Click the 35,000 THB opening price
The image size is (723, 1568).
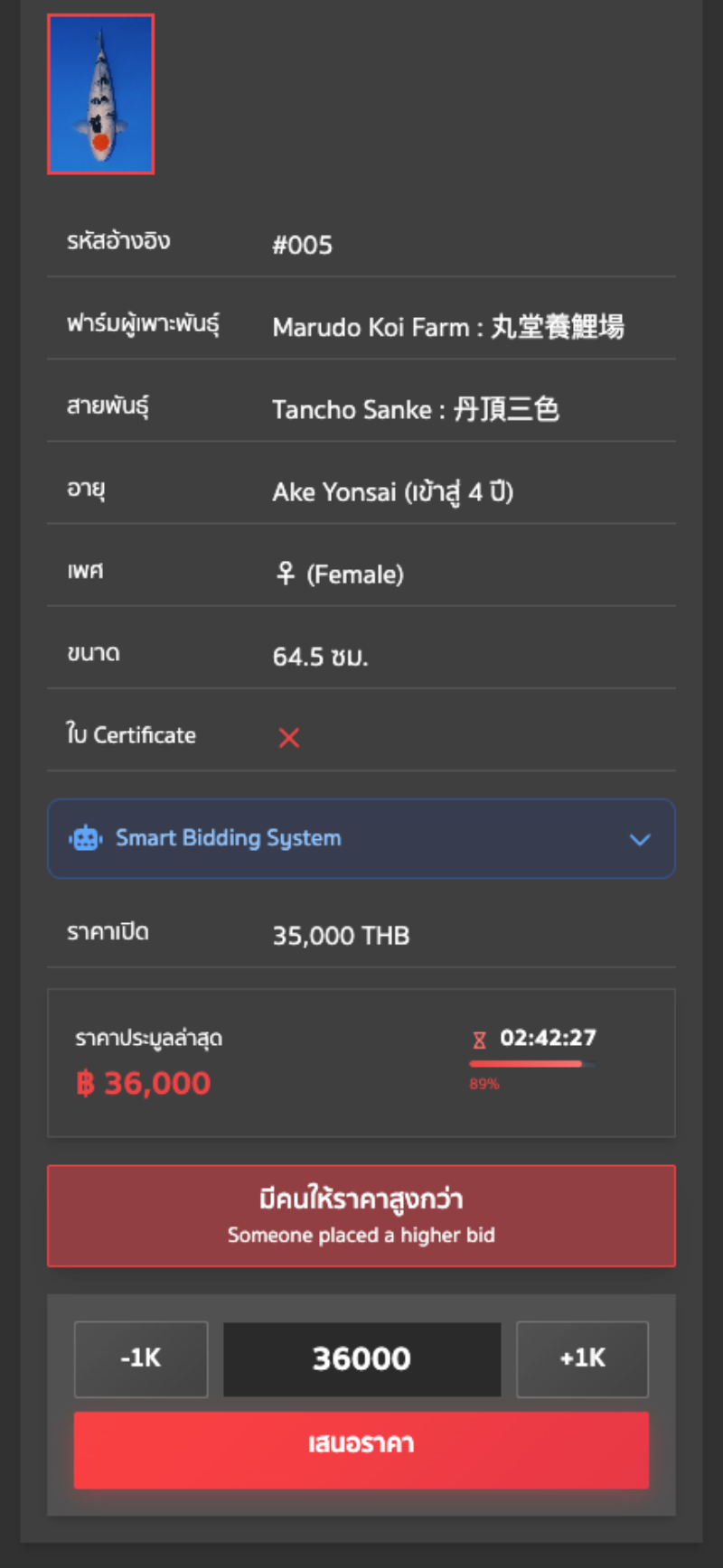coord(341,936)
